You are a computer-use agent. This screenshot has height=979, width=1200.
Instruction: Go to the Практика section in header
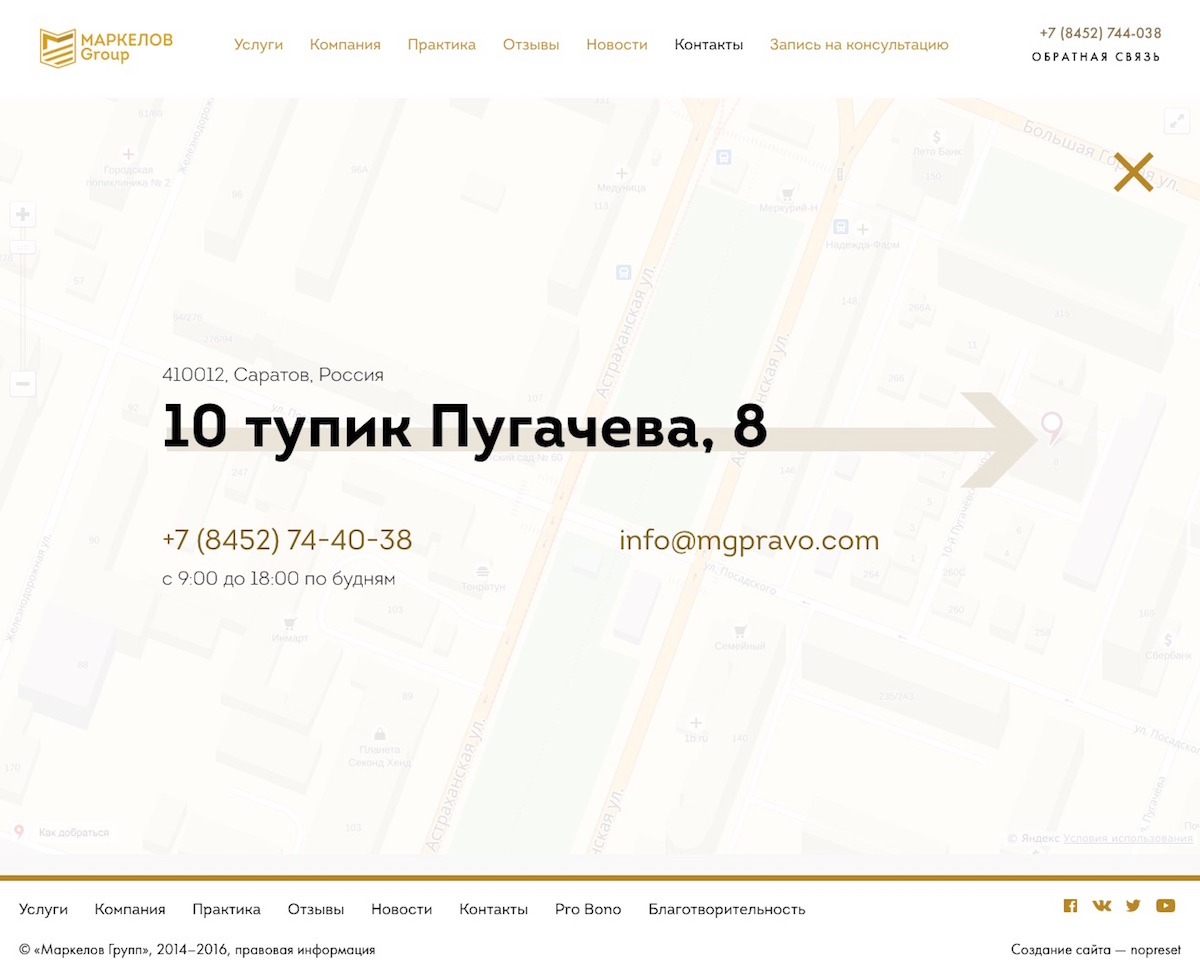(441, 45)
